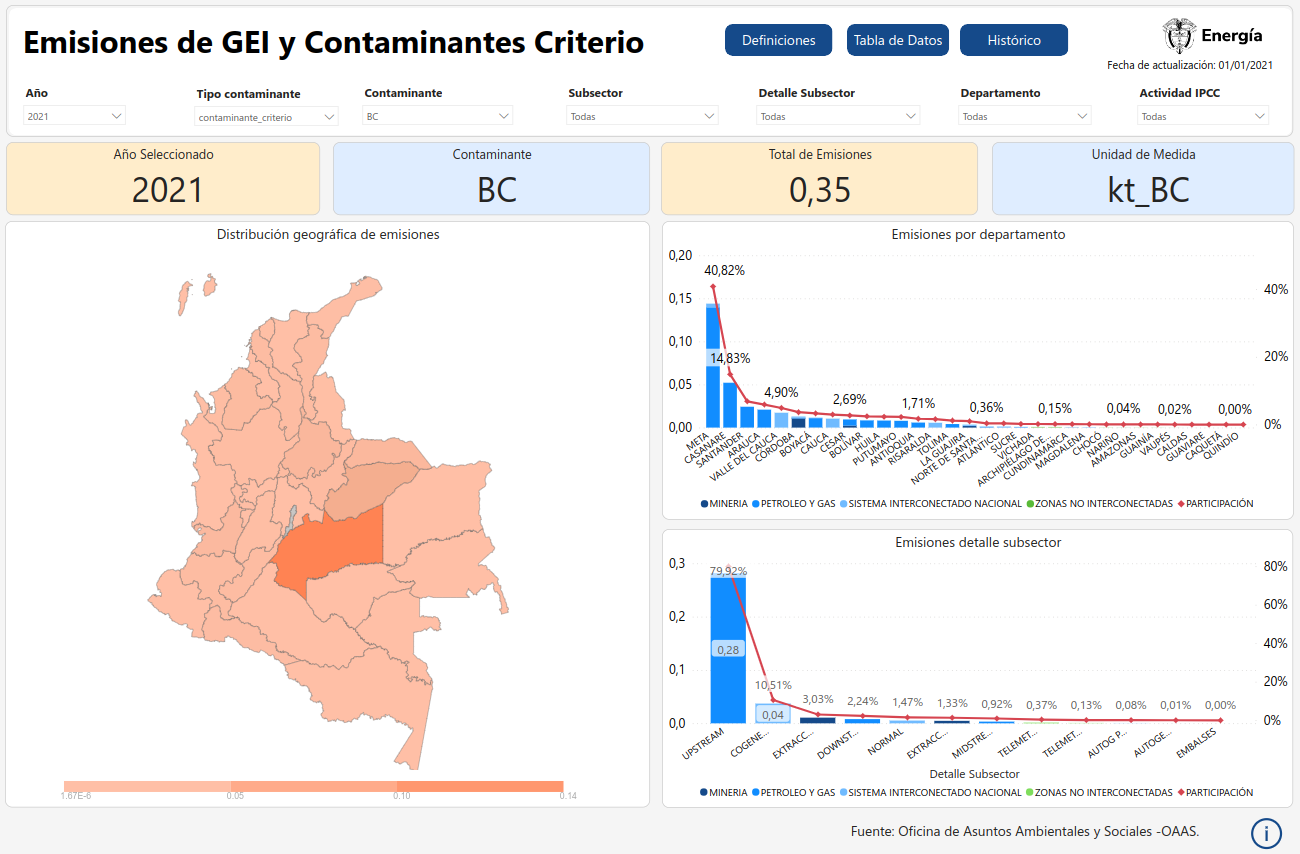Click ZONAS NO INTERCONECTADAS legend in subsector chart

pos(1100,792)
